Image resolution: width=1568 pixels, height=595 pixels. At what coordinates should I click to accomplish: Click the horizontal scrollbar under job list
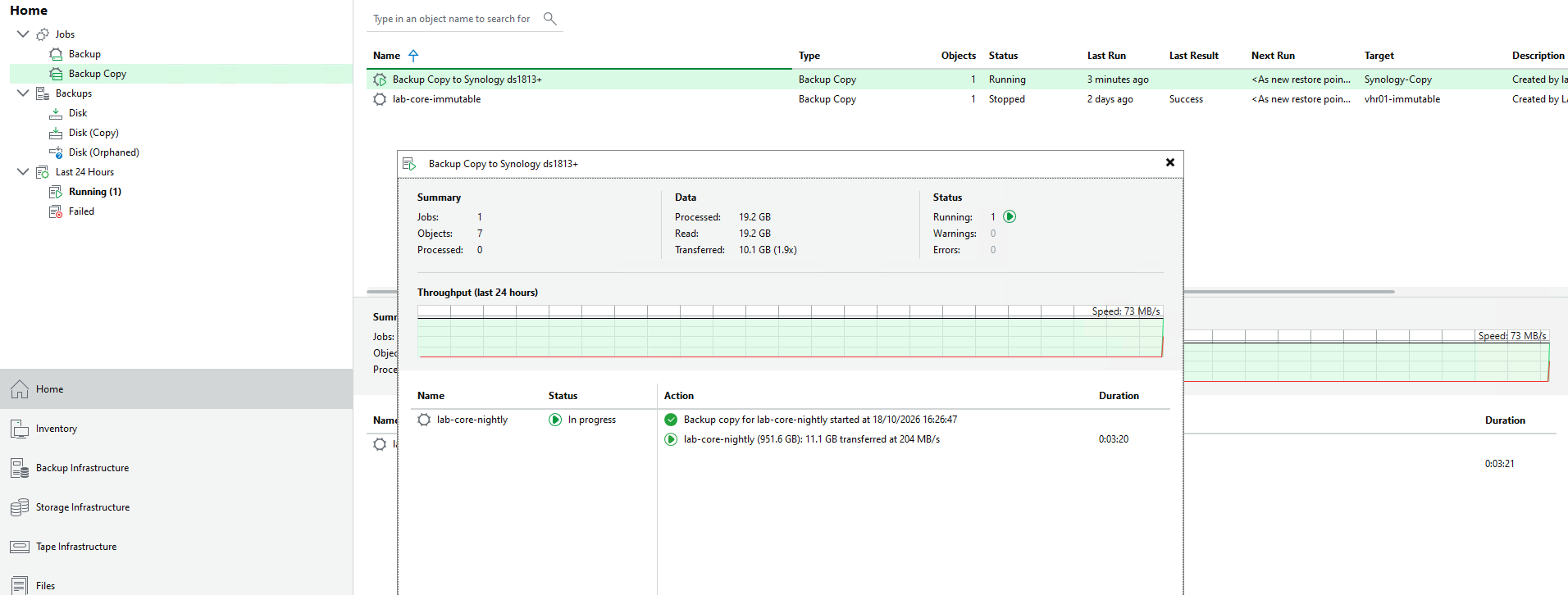[x=1288, y=292]
